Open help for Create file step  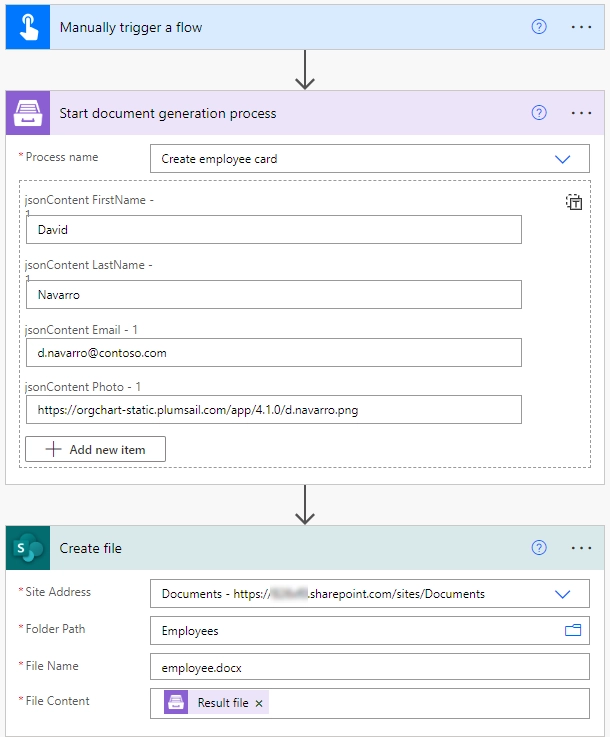coord(539,548)
